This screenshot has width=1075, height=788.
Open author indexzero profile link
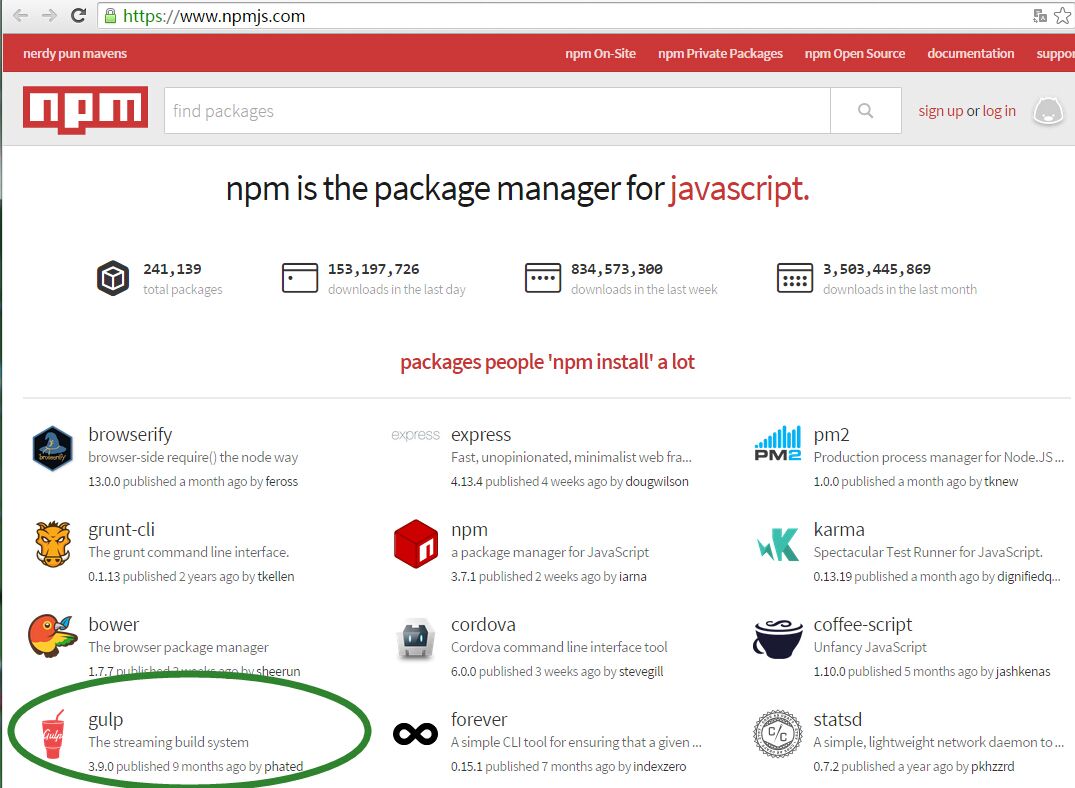click(x=659, y=766)
